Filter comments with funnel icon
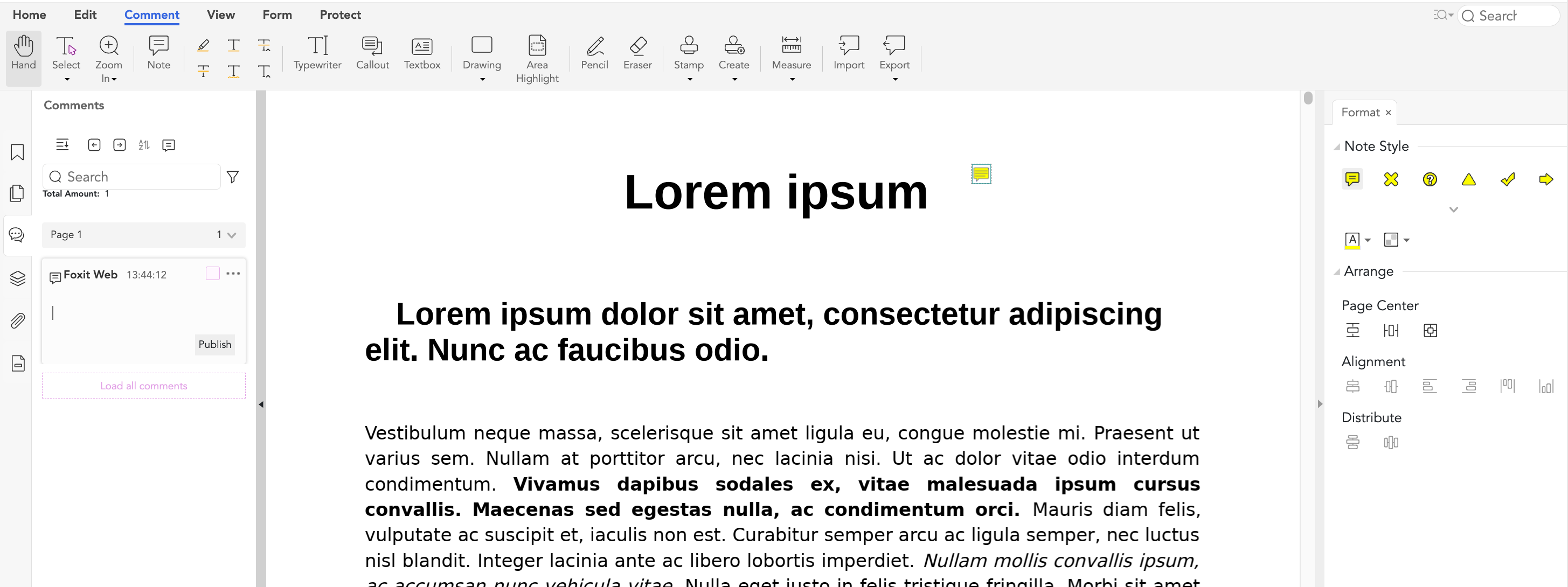1568x587 pixels. pyautogui.click(x=233, y=177)
